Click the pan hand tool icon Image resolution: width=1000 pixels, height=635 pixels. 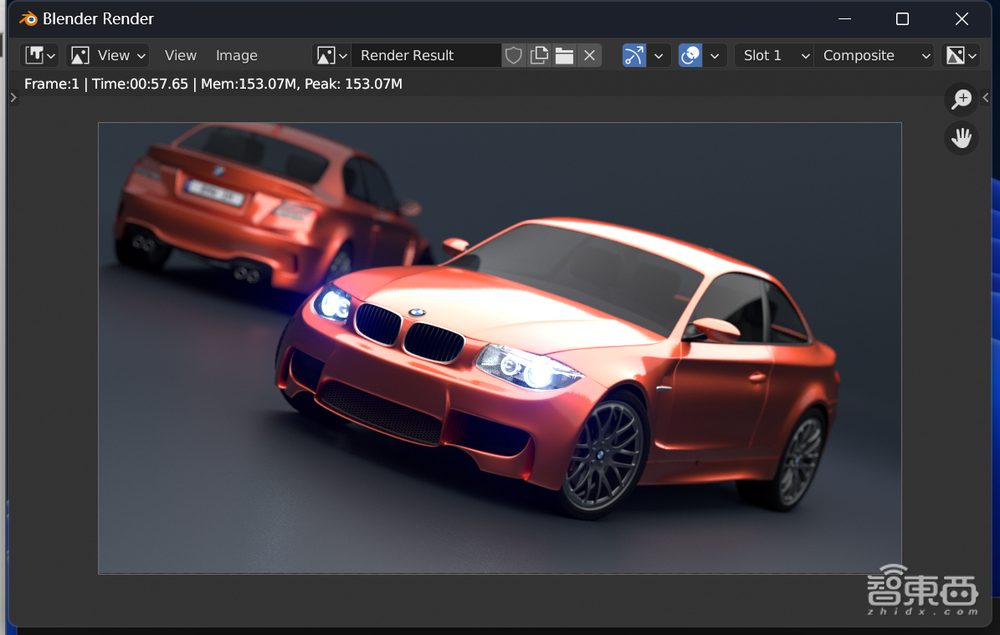pyautogui.click(x=961, y=138)
